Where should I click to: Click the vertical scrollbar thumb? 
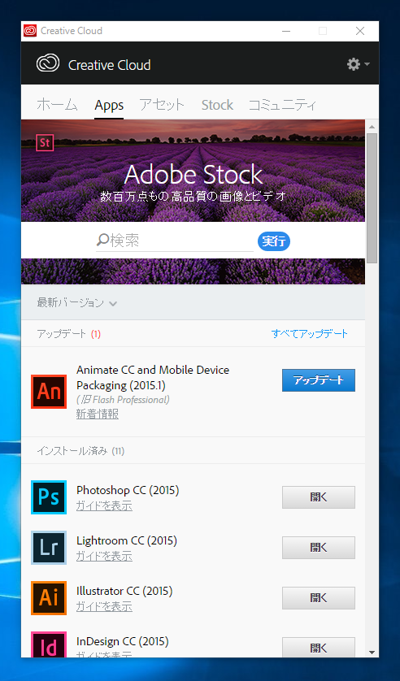click(x=372, y=198)
